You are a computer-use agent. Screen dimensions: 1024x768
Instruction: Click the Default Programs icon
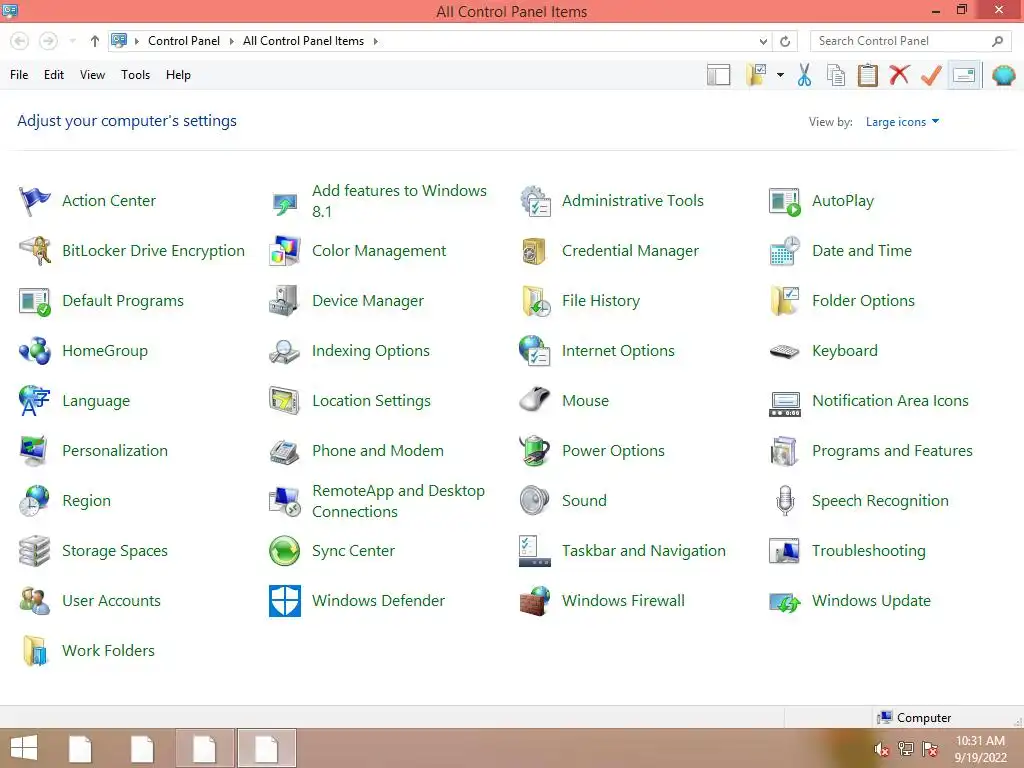[x=35, y=301]
